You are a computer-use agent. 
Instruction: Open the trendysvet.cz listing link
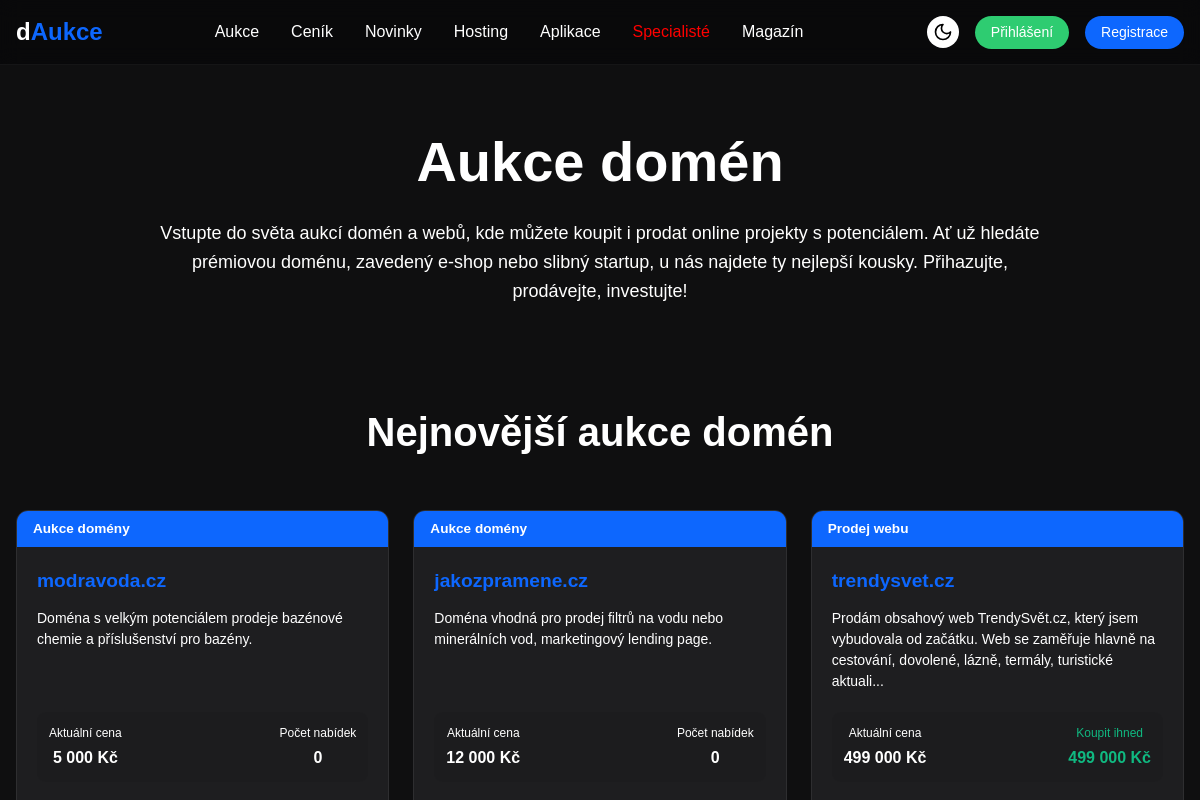point(893,581)
